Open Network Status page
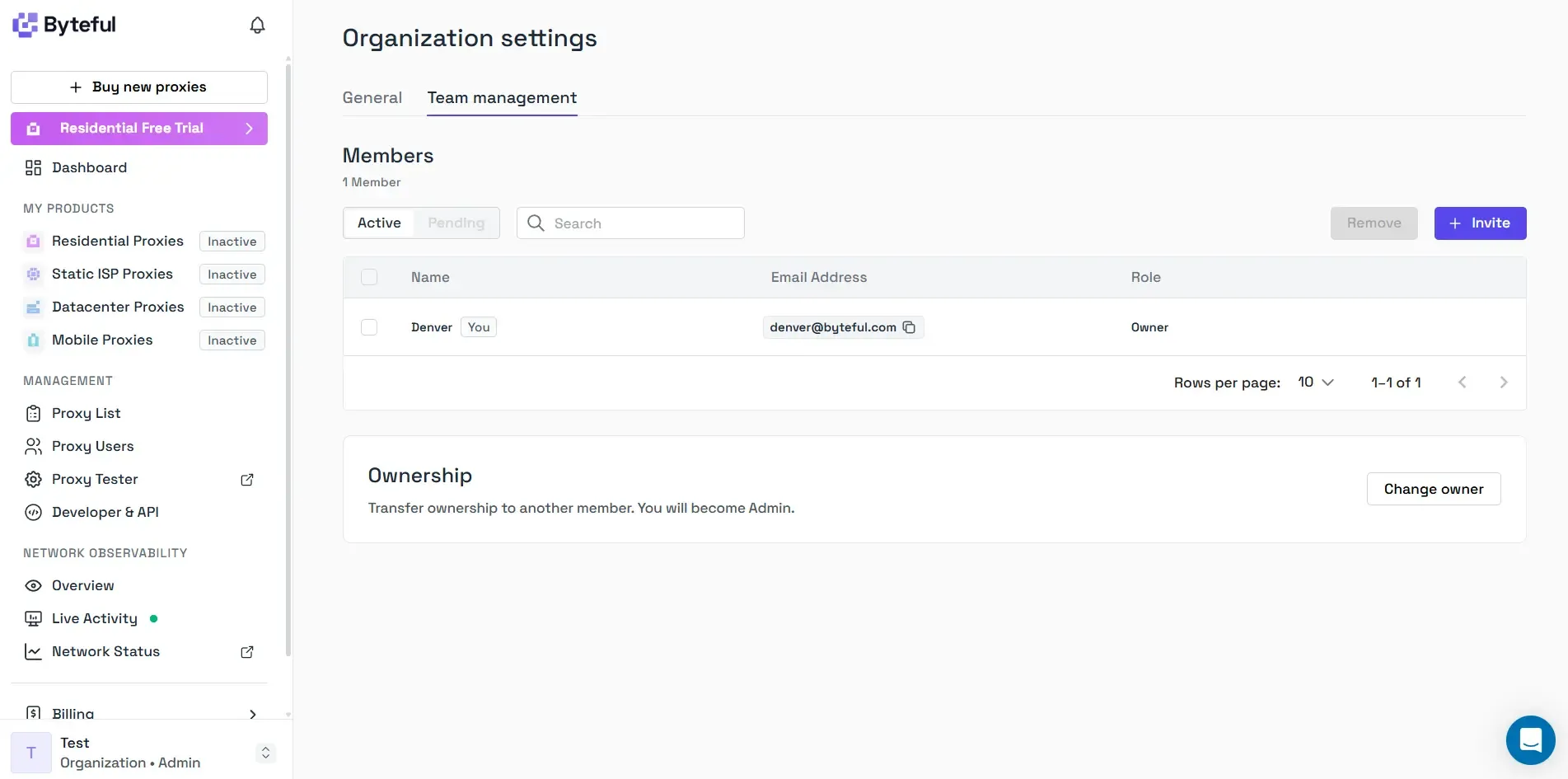 [105, 651]
